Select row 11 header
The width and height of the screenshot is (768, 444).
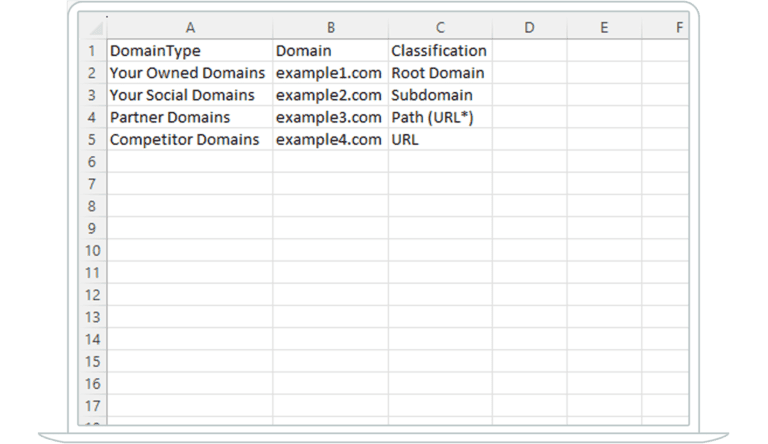tap(92, 273)
